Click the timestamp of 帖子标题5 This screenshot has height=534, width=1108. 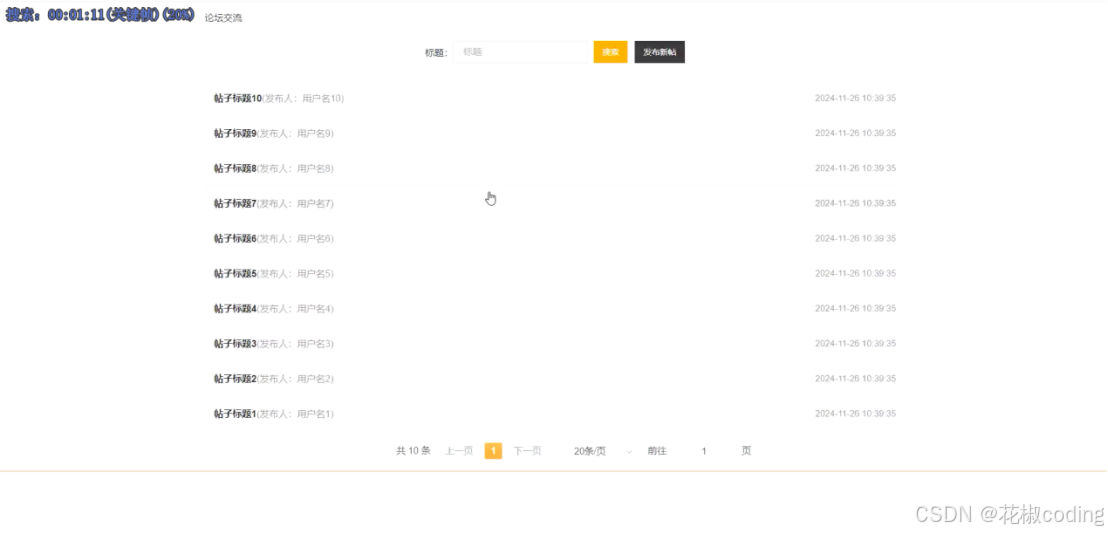[x=855, y=273]
